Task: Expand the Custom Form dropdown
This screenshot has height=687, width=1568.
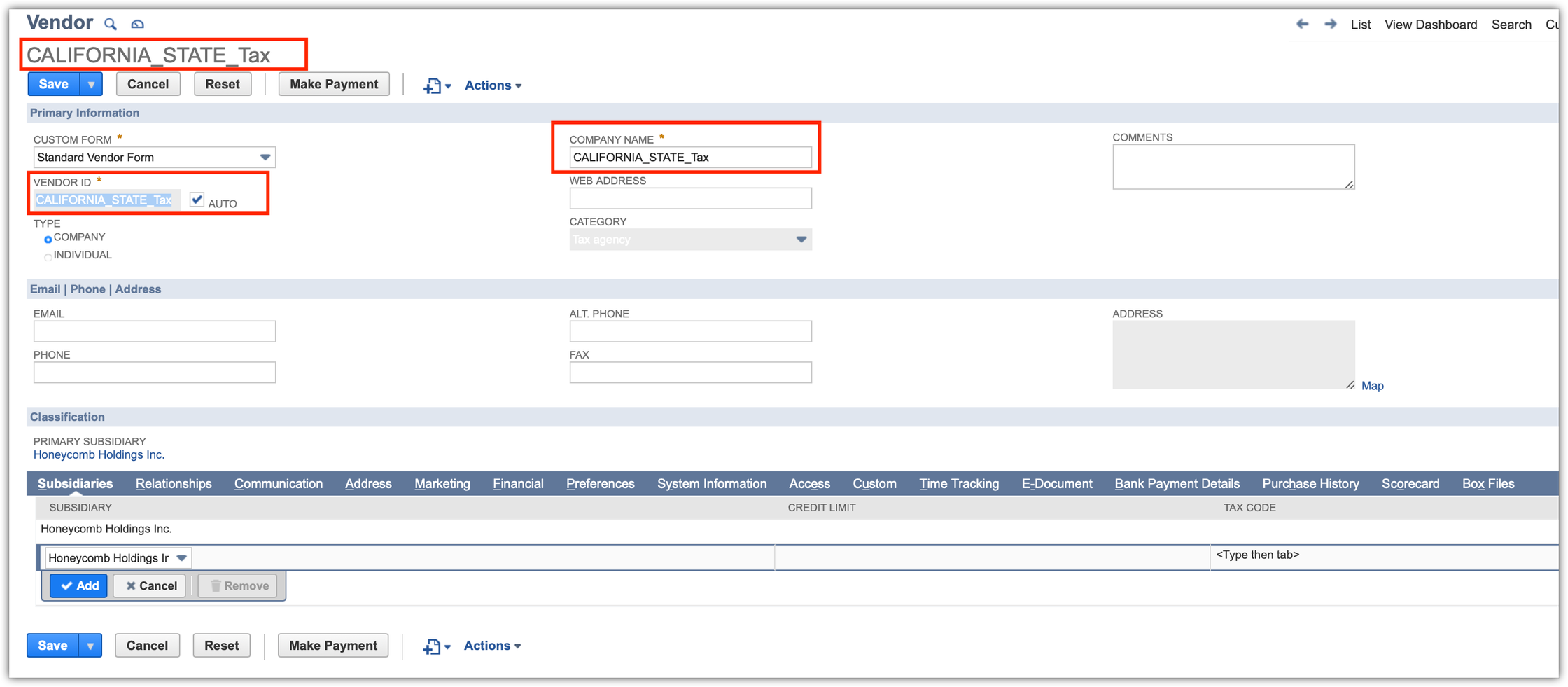Action: [265, 158]
